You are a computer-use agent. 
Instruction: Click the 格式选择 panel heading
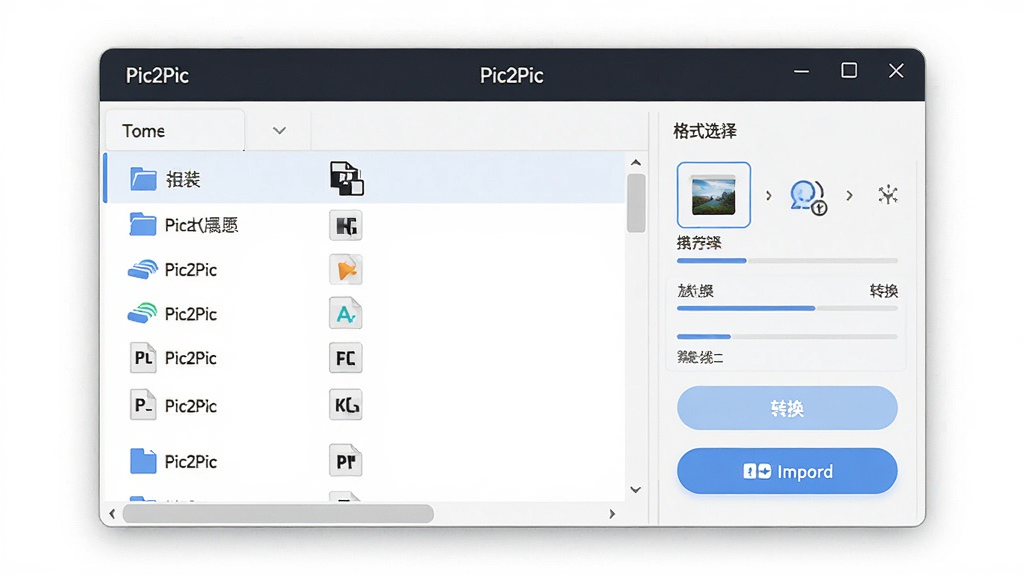pyautogui.click(x=705, y=131)
